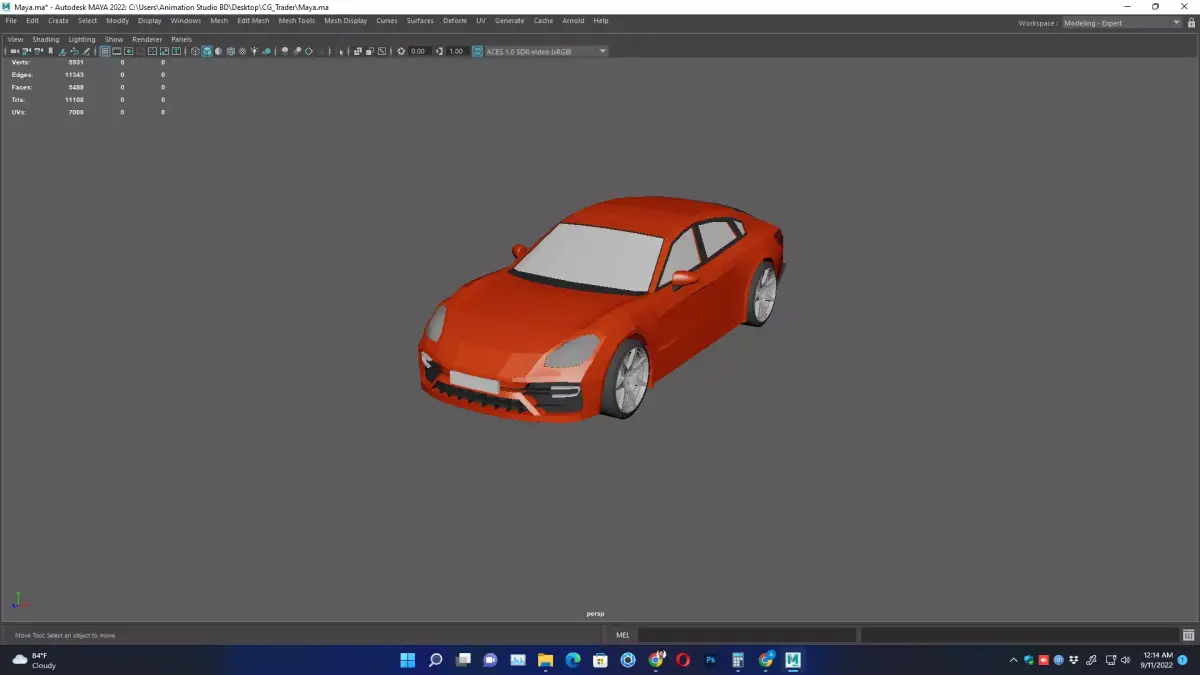
Task: Click the Exposure reset icon
Action: 401,51
